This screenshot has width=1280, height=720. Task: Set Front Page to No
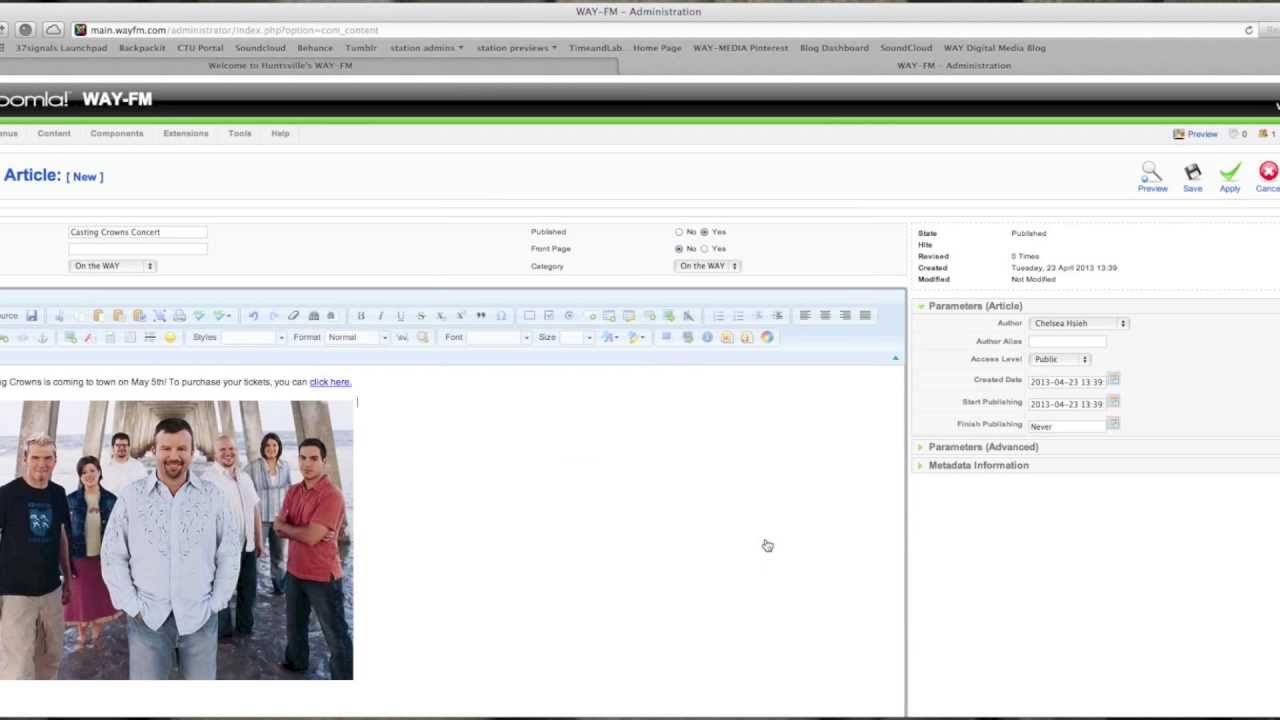click(x=679, y=249)
